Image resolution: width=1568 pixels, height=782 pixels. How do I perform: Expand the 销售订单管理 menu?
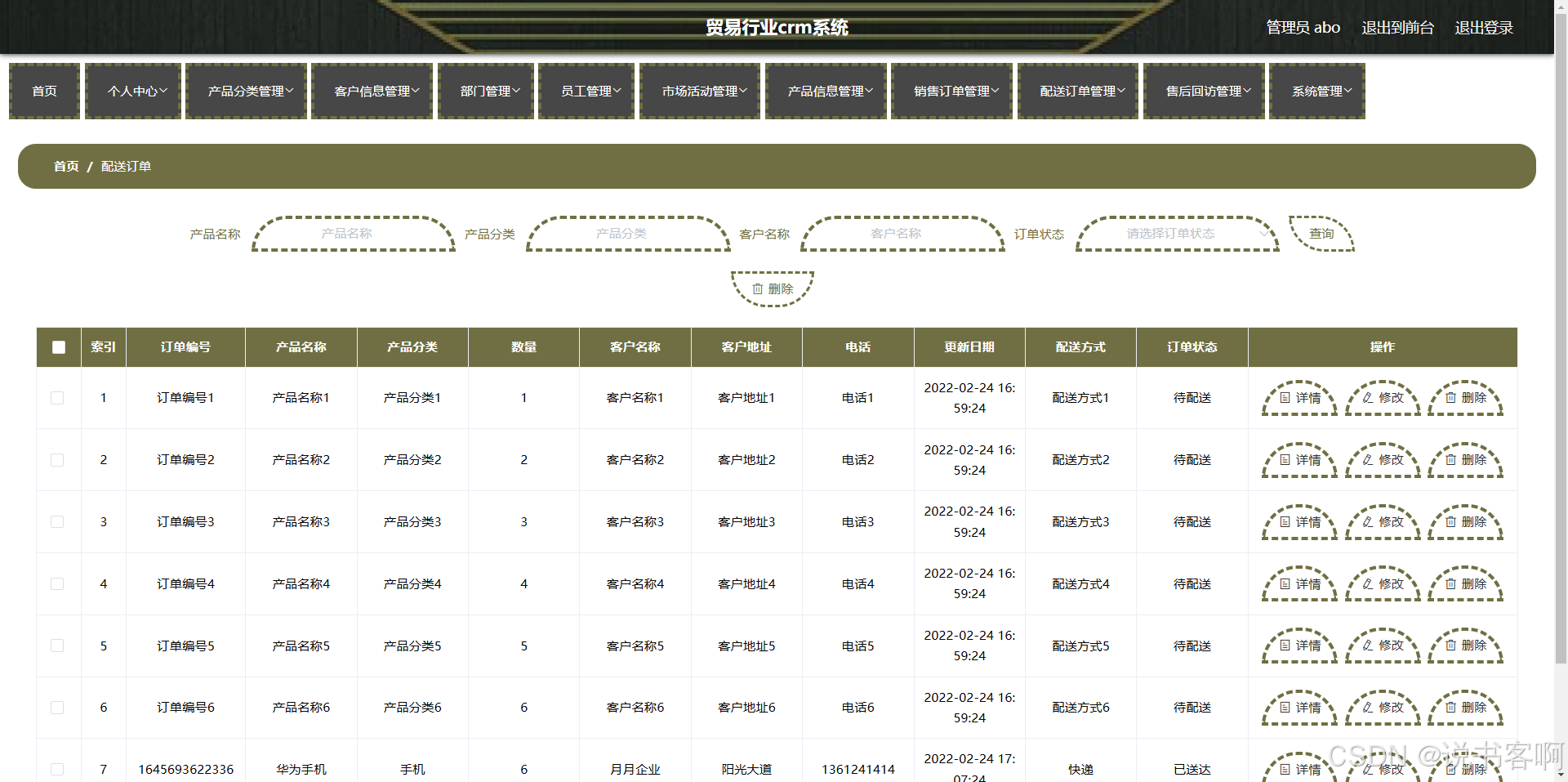(x=952, y=92)
